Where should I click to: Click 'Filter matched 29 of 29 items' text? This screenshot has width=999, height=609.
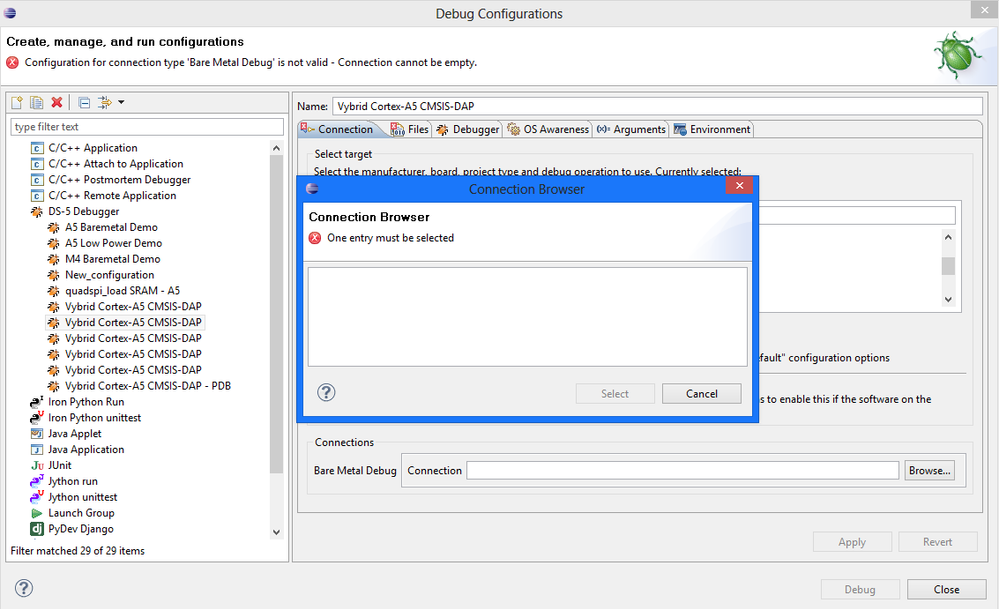[78, 551]
